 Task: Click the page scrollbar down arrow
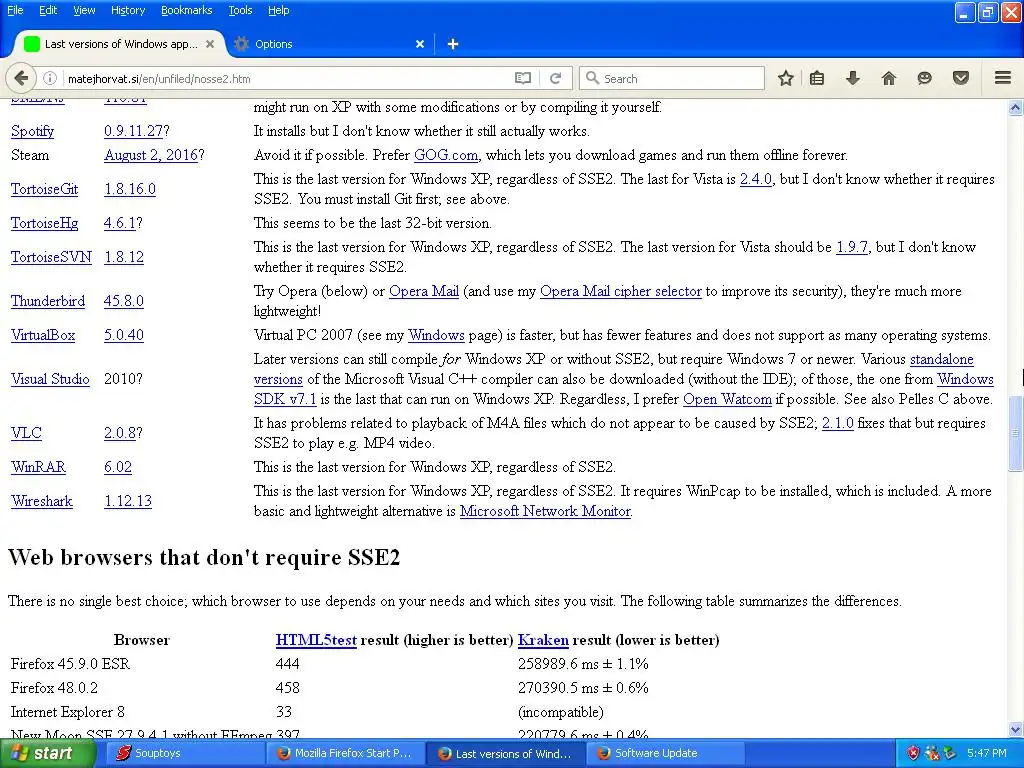click(1015, 729)
